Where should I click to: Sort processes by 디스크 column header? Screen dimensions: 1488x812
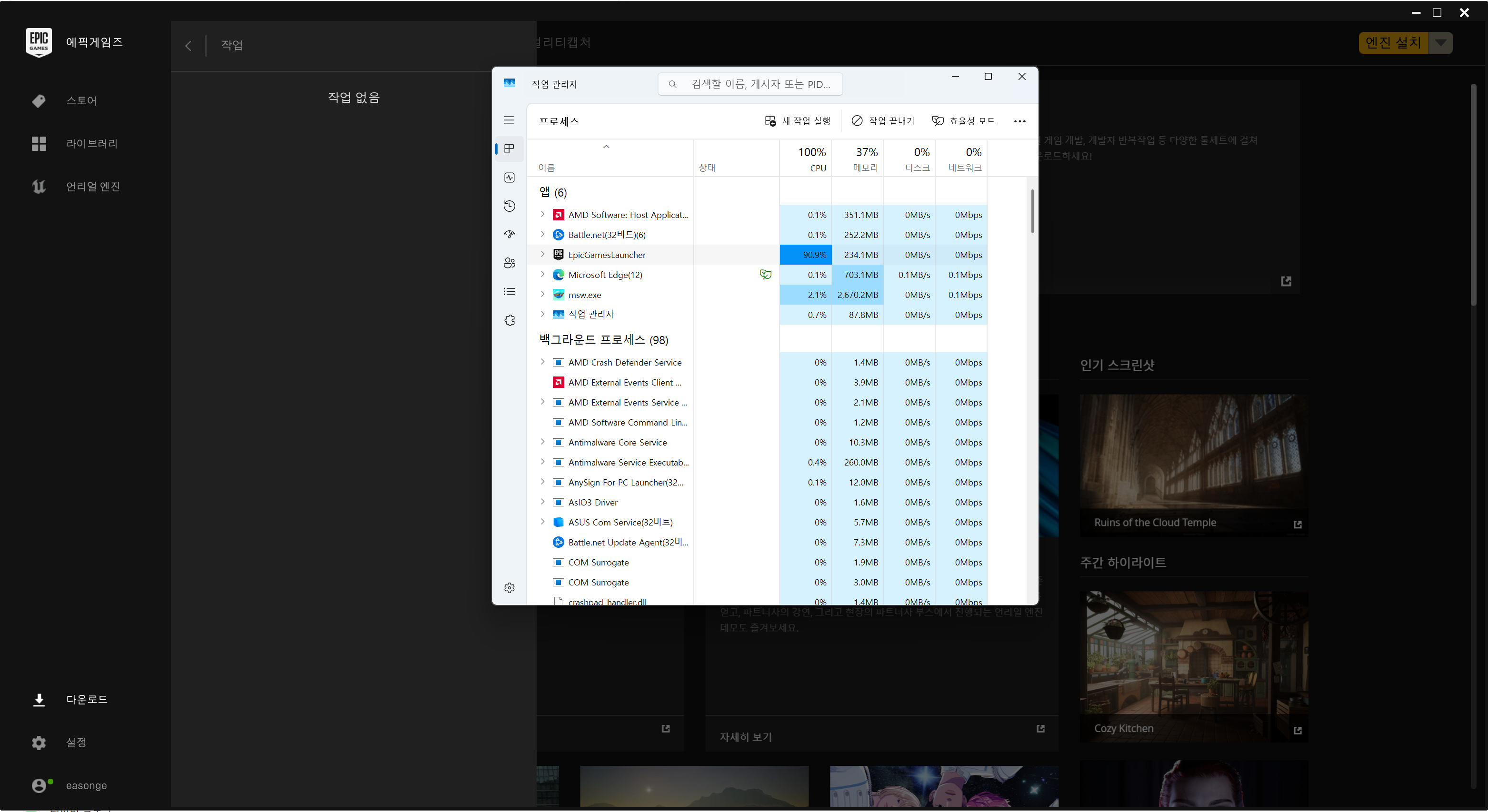[x=909, y=159]
